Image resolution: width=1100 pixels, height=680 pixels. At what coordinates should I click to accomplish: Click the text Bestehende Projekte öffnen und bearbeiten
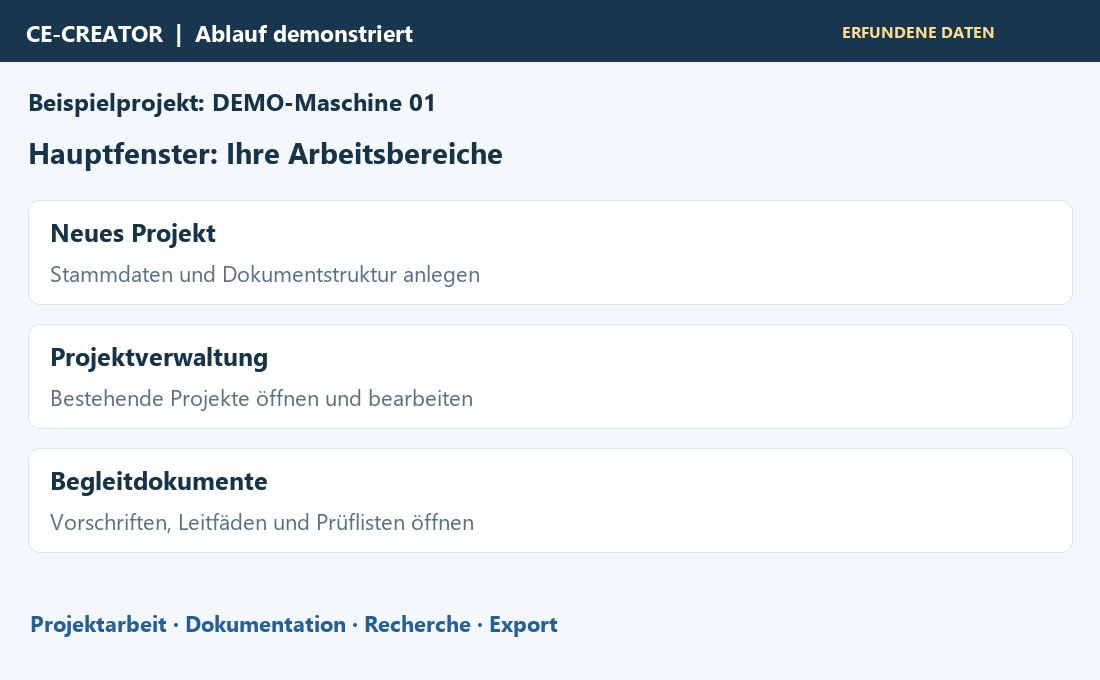[262, 399]
